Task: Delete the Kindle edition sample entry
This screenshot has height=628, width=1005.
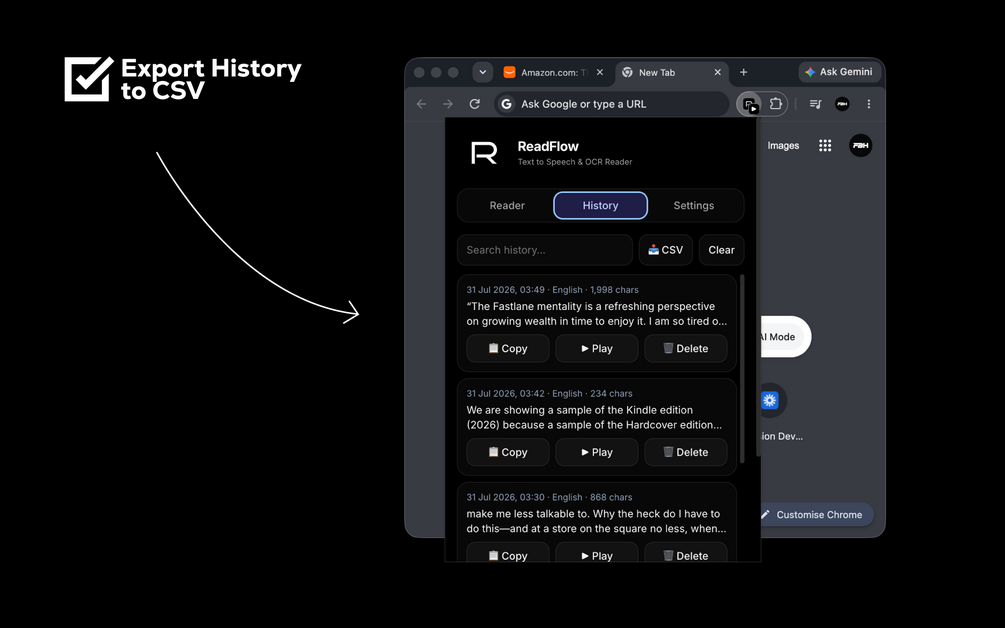Action: [686, 452]
